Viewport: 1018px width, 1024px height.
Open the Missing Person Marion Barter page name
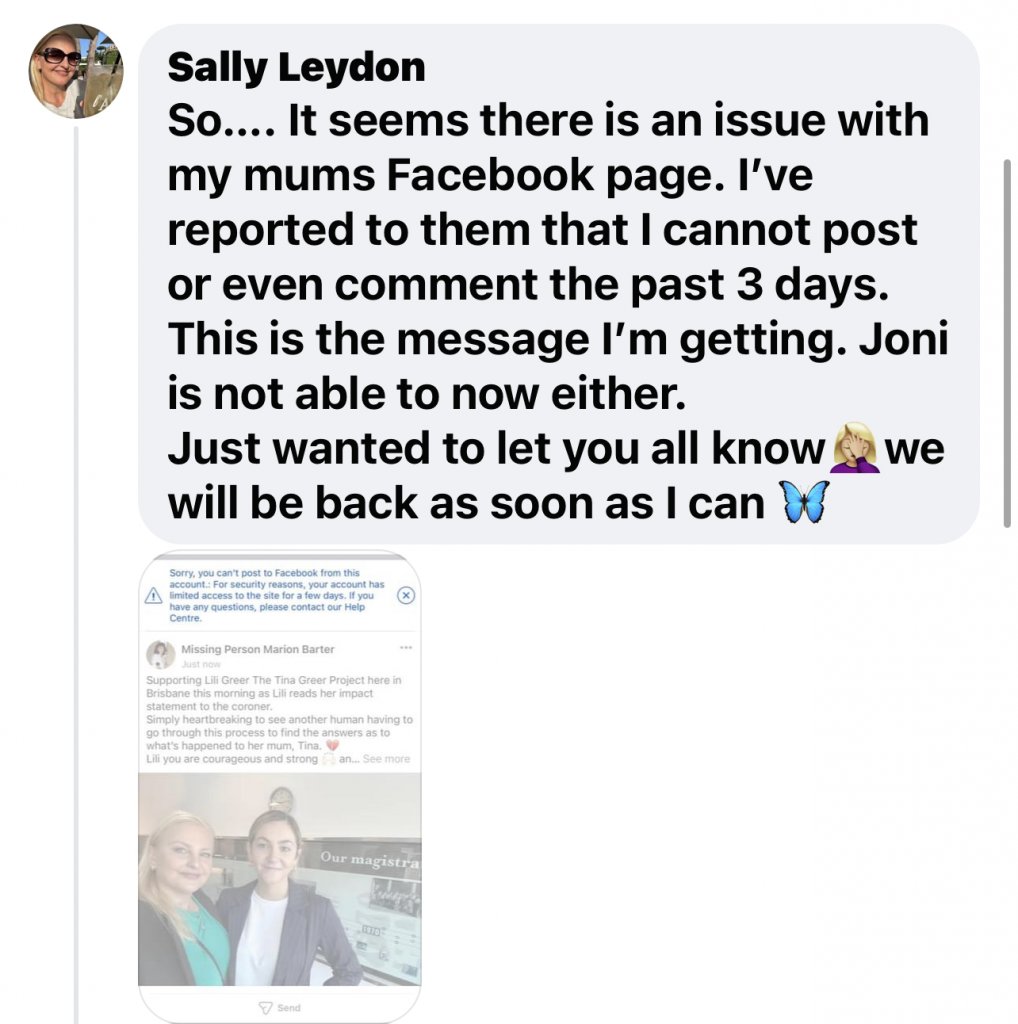(257, 649)
